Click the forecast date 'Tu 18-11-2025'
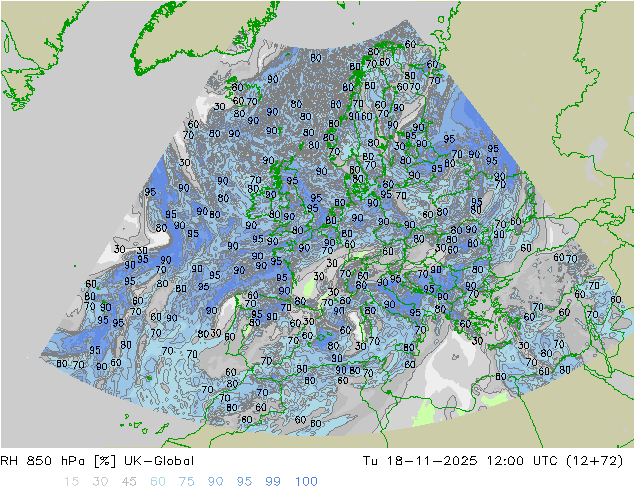 420,461
